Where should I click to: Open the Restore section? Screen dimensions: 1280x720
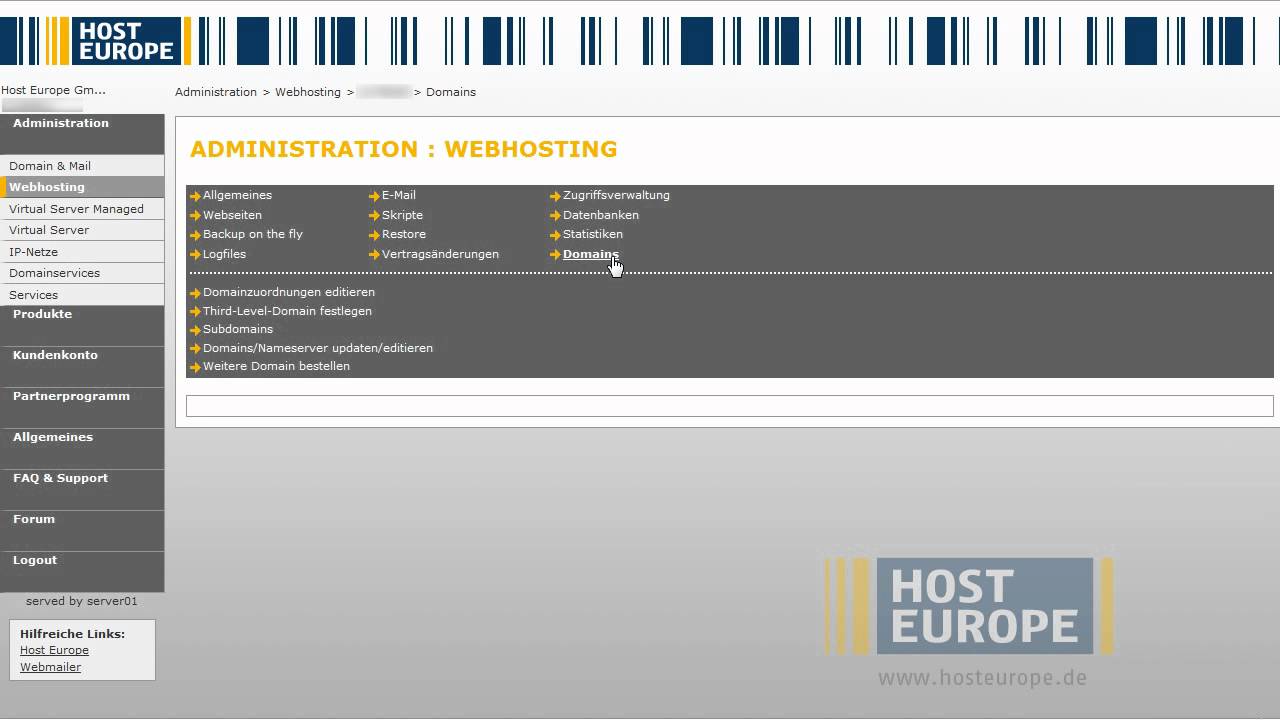click(404, 234)
